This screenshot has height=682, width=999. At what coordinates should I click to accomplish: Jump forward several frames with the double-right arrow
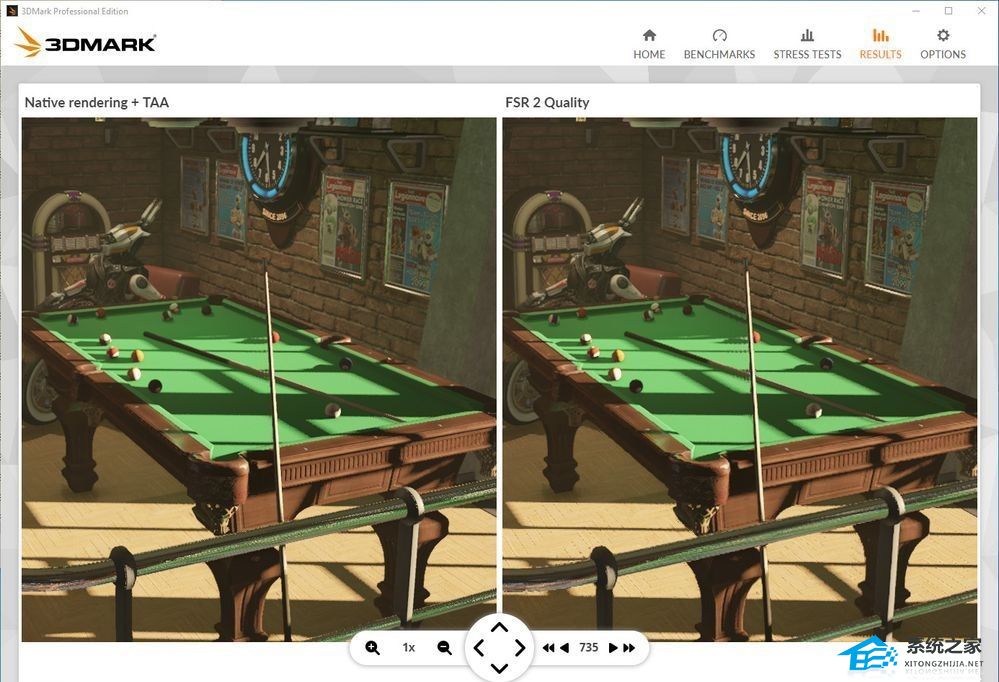coord(629,648)
